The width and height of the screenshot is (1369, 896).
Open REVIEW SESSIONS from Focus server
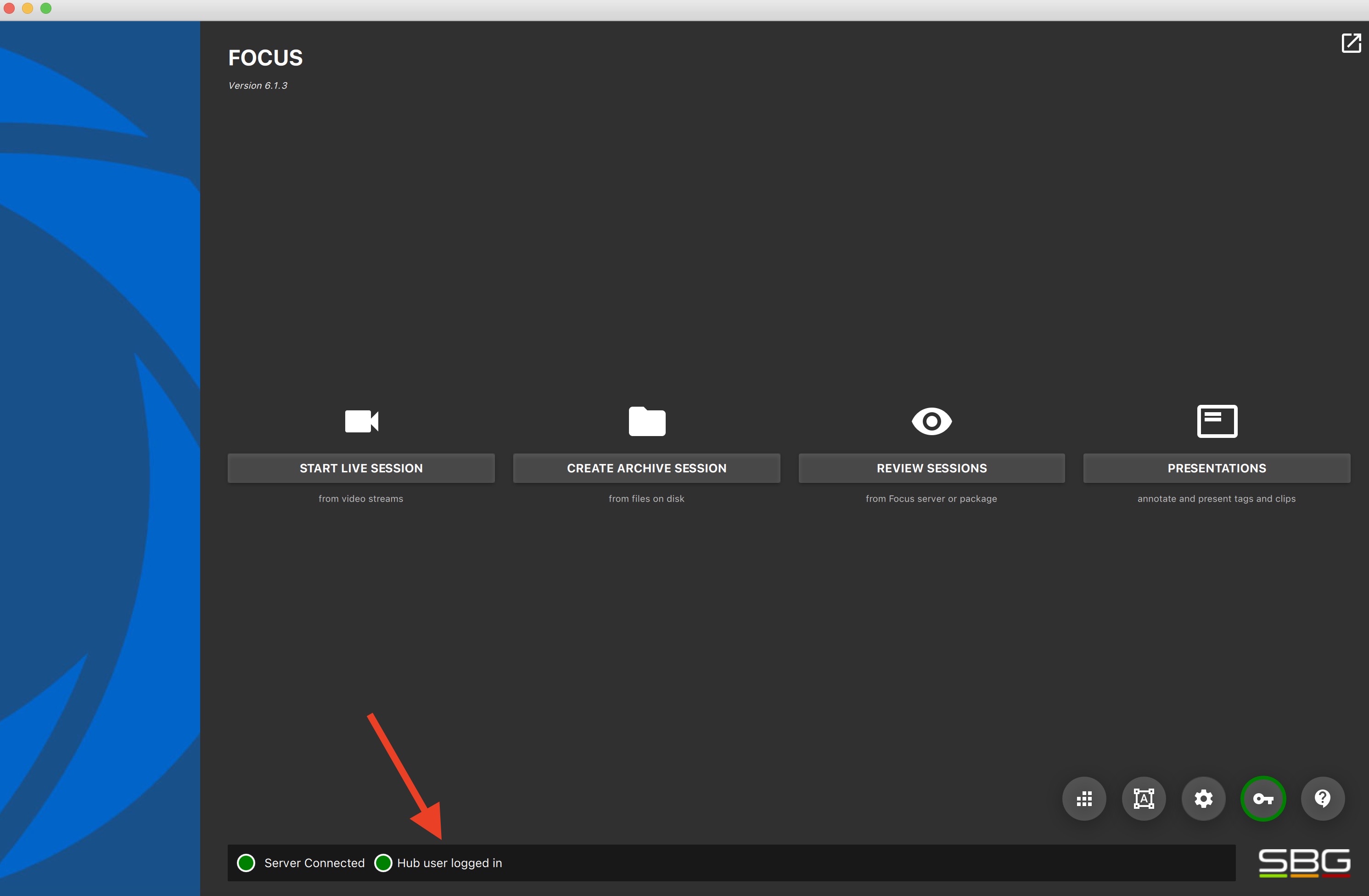(931, 468)
